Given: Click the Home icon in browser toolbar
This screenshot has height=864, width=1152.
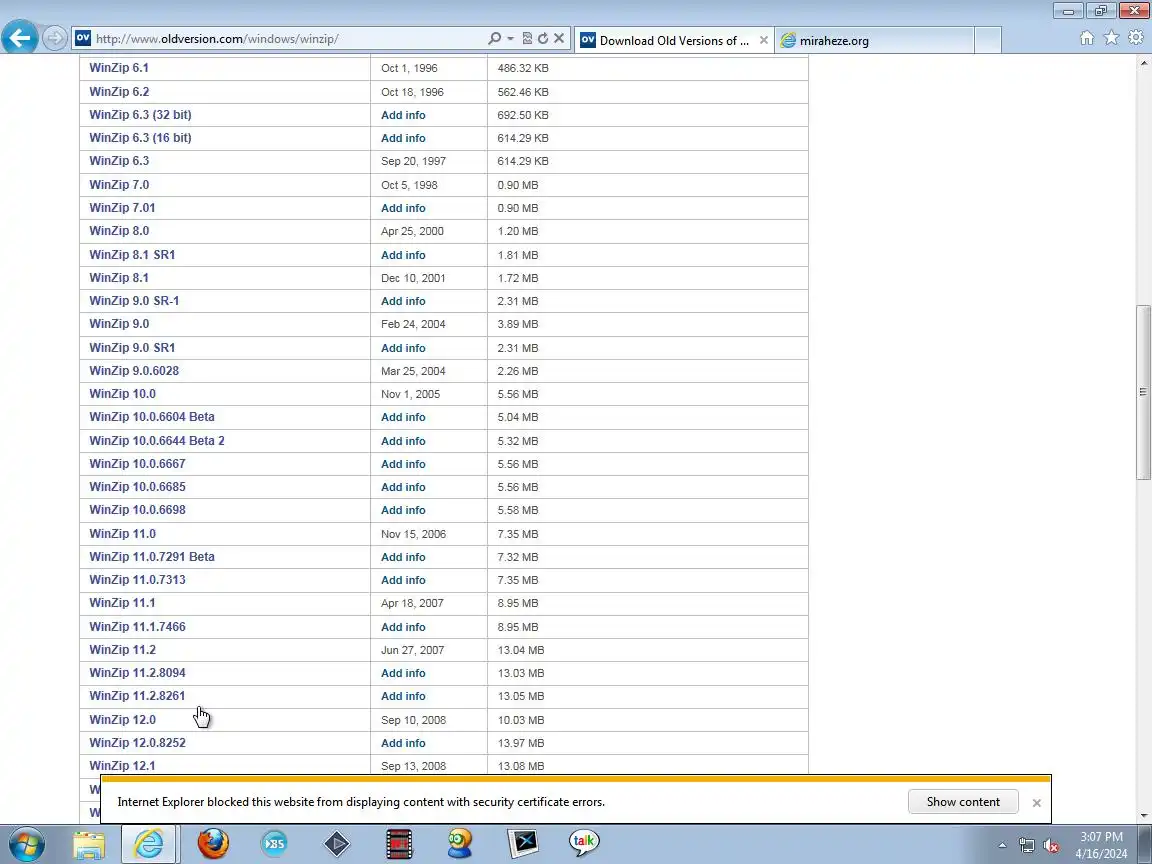Looking at the screenshot, I should click(x=1087, y=38).
